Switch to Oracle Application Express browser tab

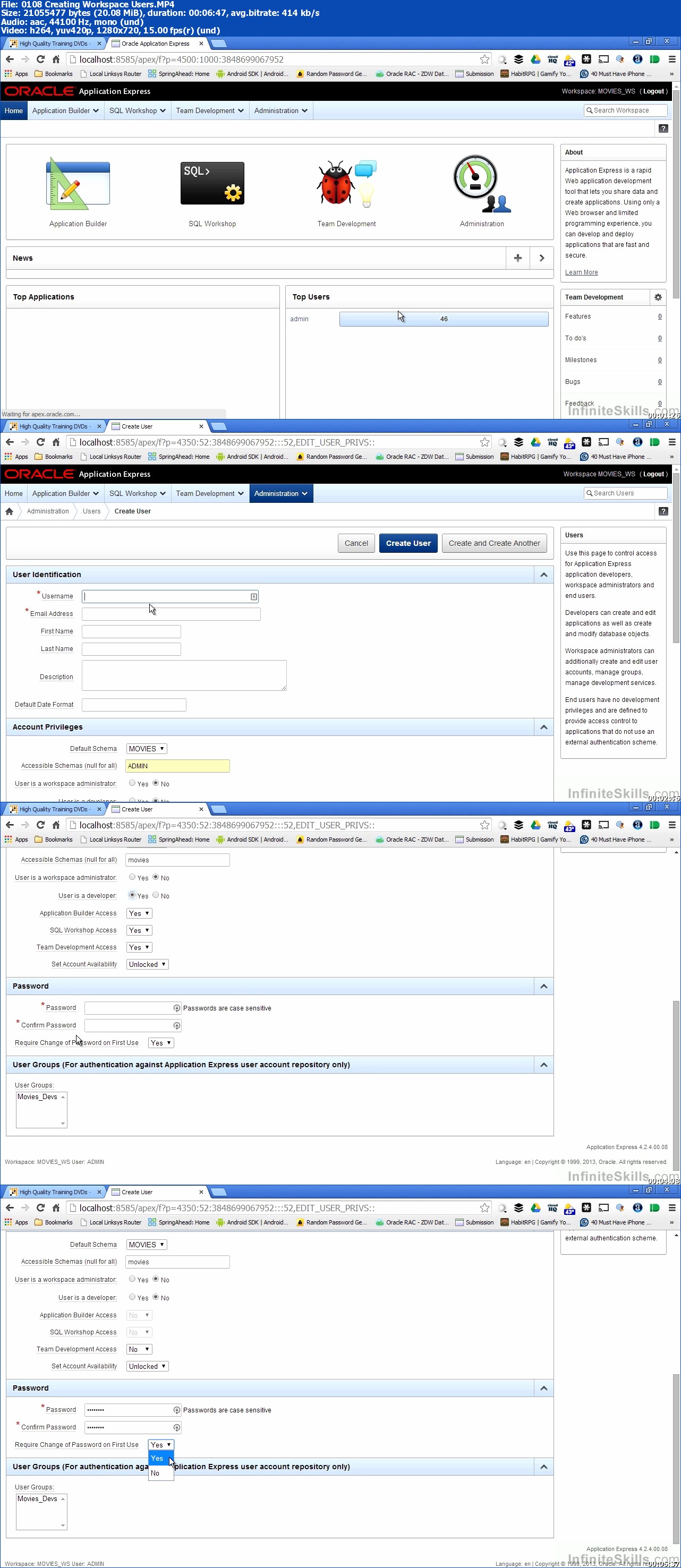155,43
